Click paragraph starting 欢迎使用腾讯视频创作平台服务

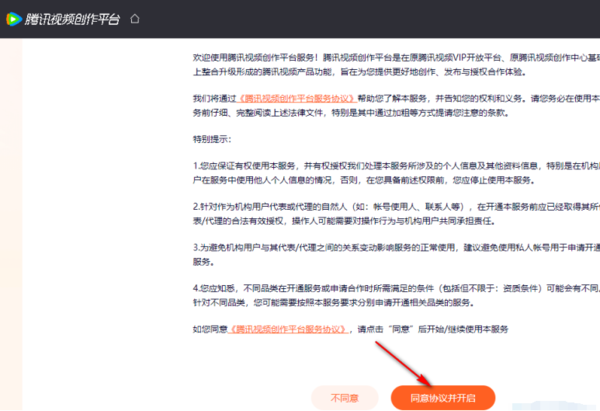396,65
